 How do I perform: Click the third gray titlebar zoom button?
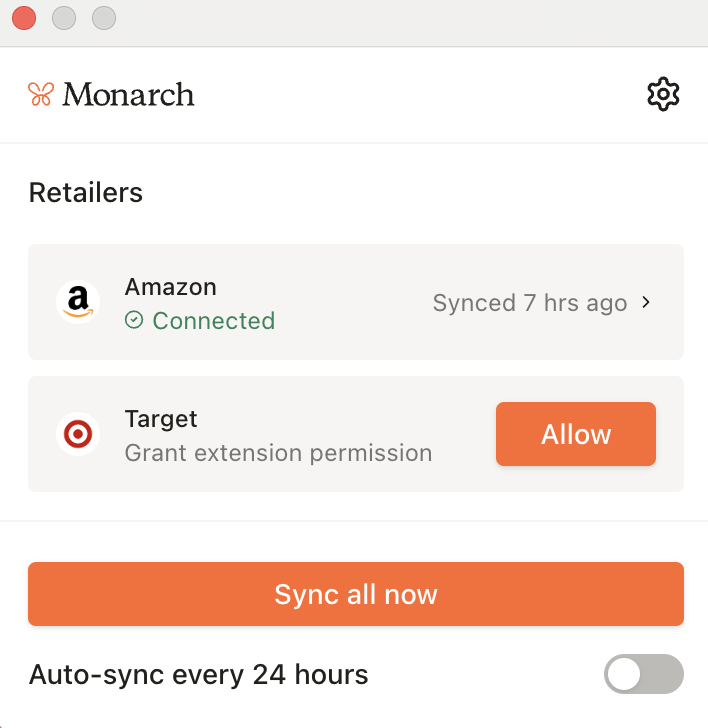click(103, 18)
